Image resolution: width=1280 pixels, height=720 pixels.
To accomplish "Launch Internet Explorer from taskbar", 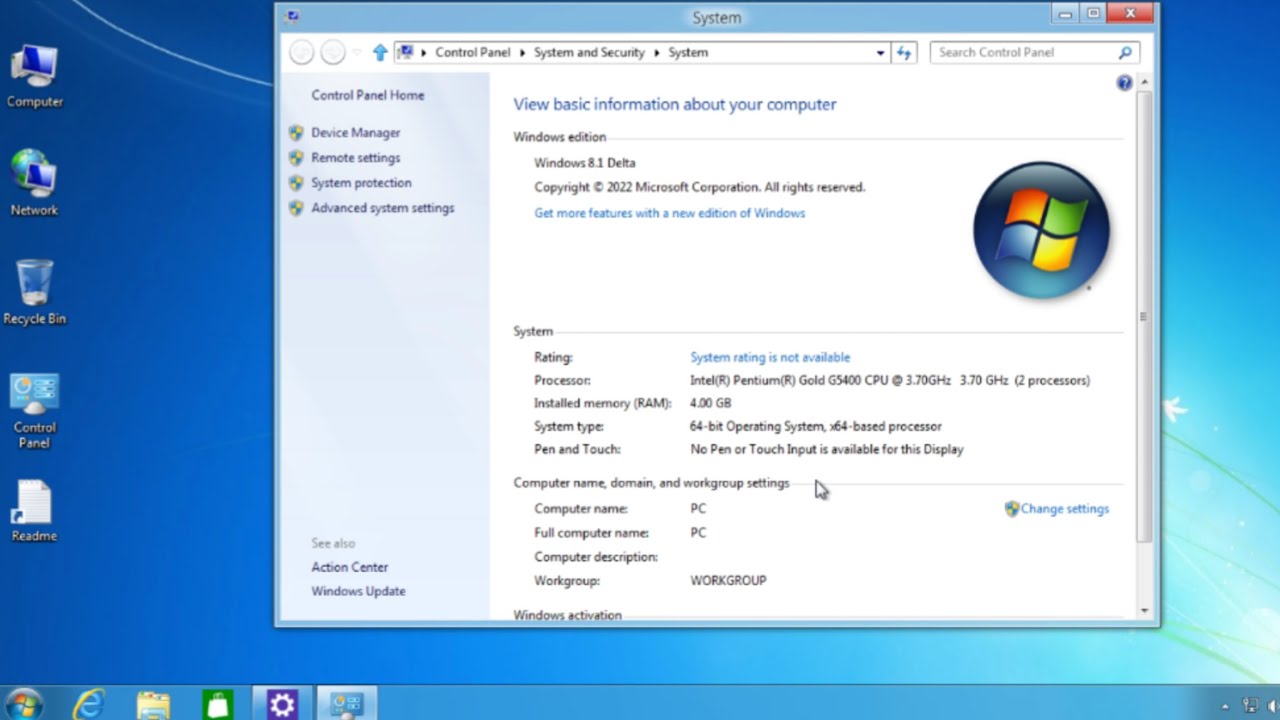I will pyautogui.click(x=89, y=704).
